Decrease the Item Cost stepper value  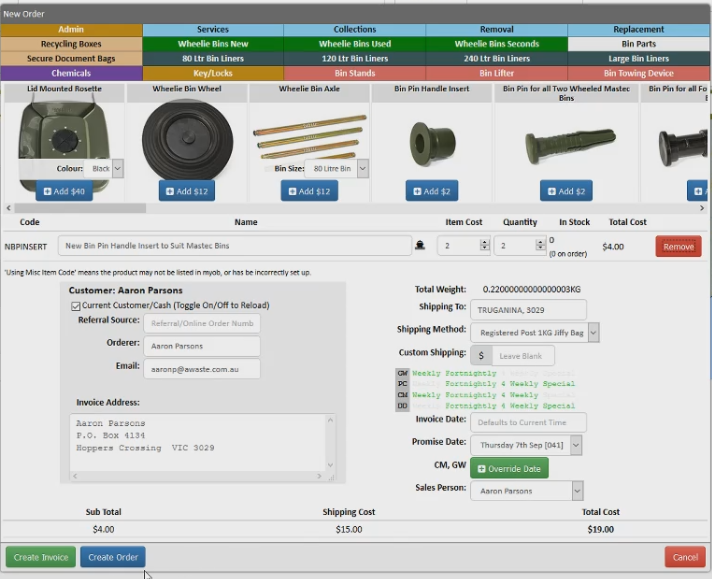pyautogui.click(x=485, y=248)
